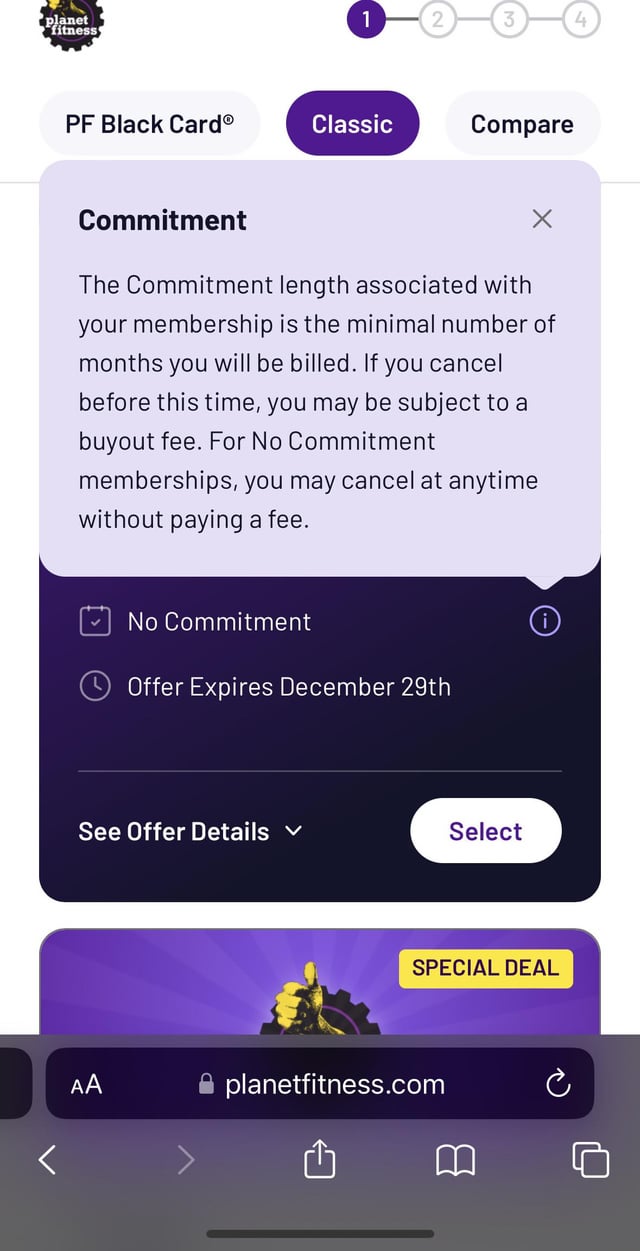This screenshot has height=1251, width=640.
Task: Open the Compare tab
Action: tap(522, 123)
